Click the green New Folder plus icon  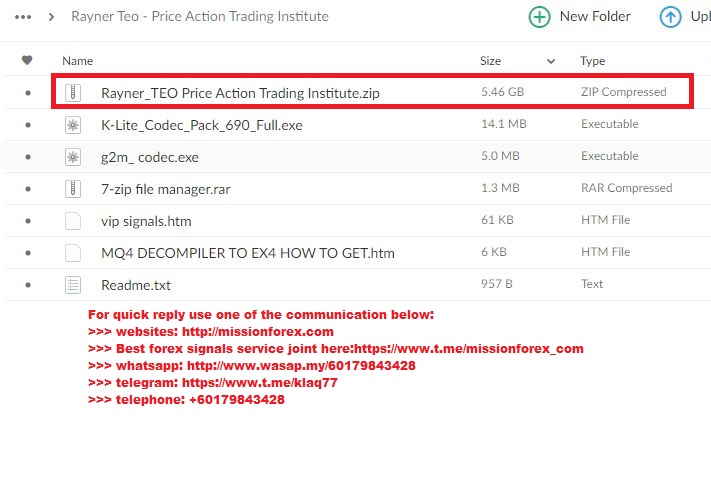click(539, 17)
